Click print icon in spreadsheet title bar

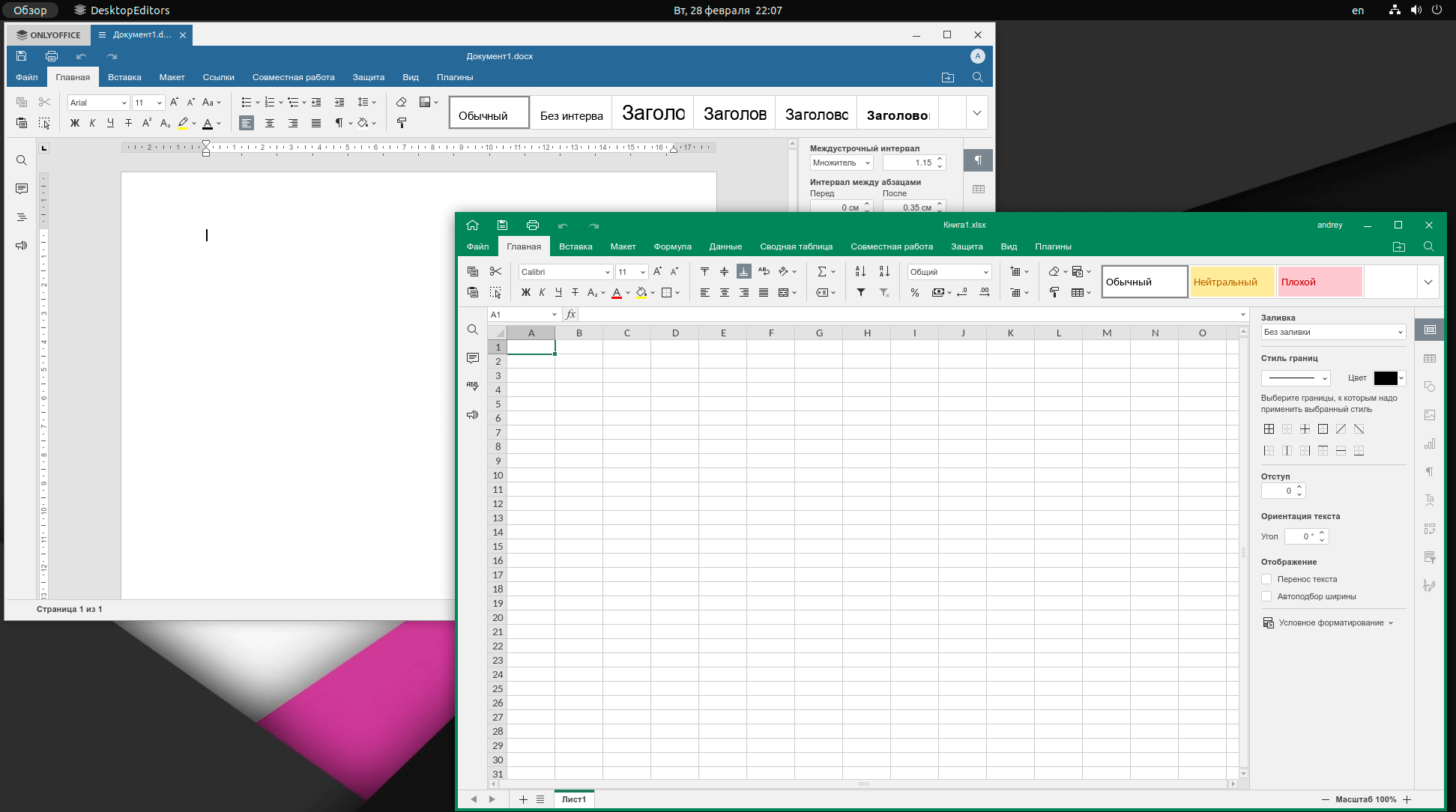(533, 225)
